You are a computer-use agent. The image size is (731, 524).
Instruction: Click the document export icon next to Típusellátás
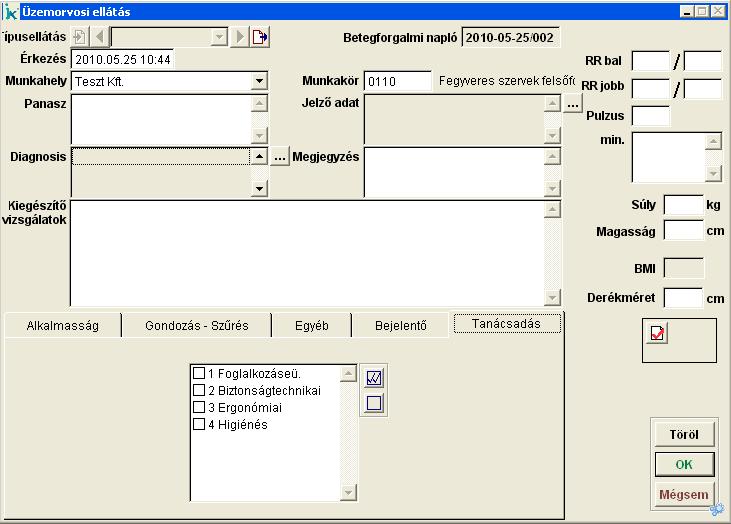260,37
